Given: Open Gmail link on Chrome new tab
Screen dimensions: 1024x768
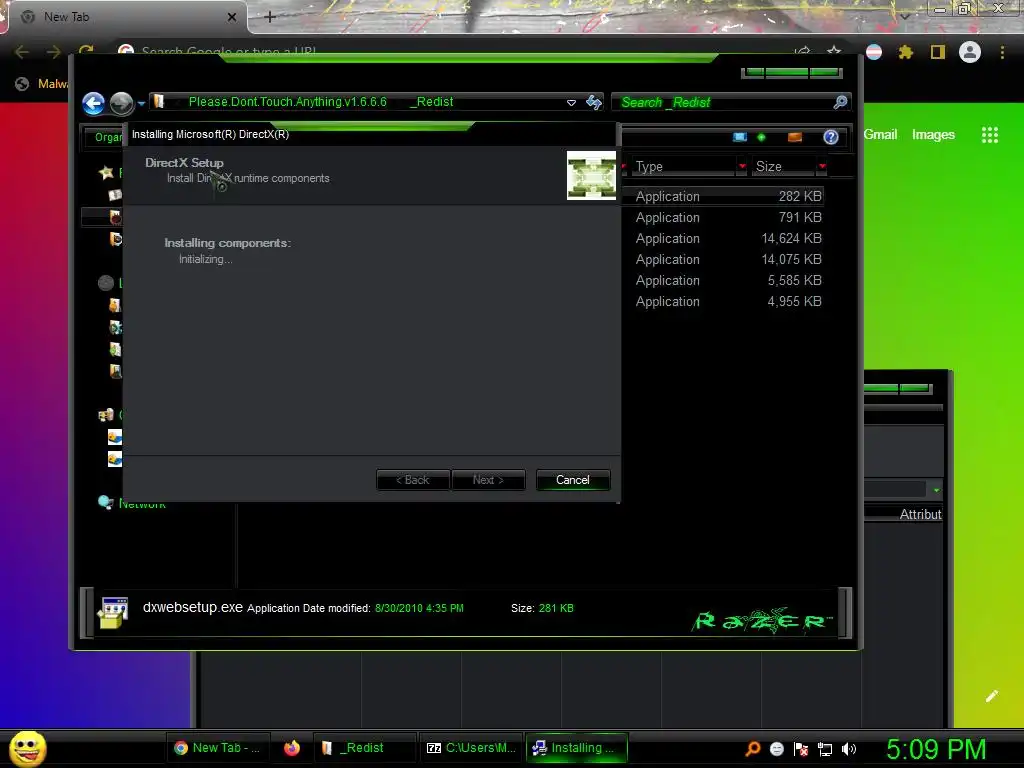Looking at the screenshot, I should coord(880,135).
